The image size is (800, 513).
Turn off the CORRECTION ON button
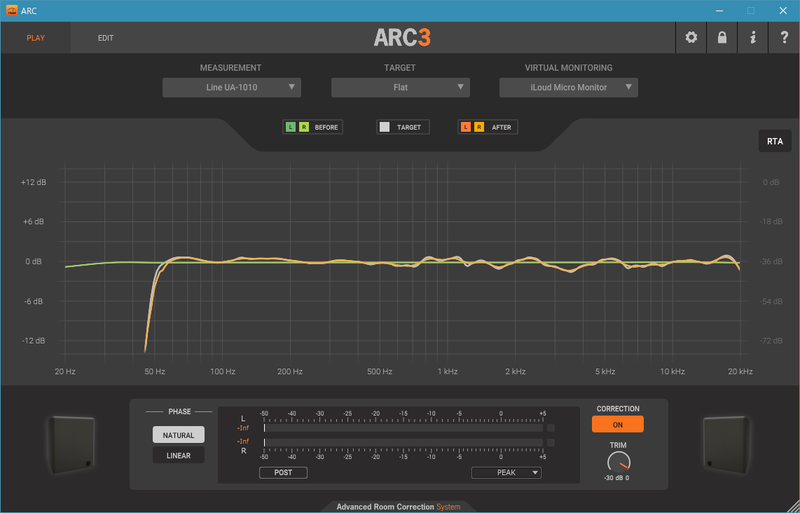pos(617,424)
